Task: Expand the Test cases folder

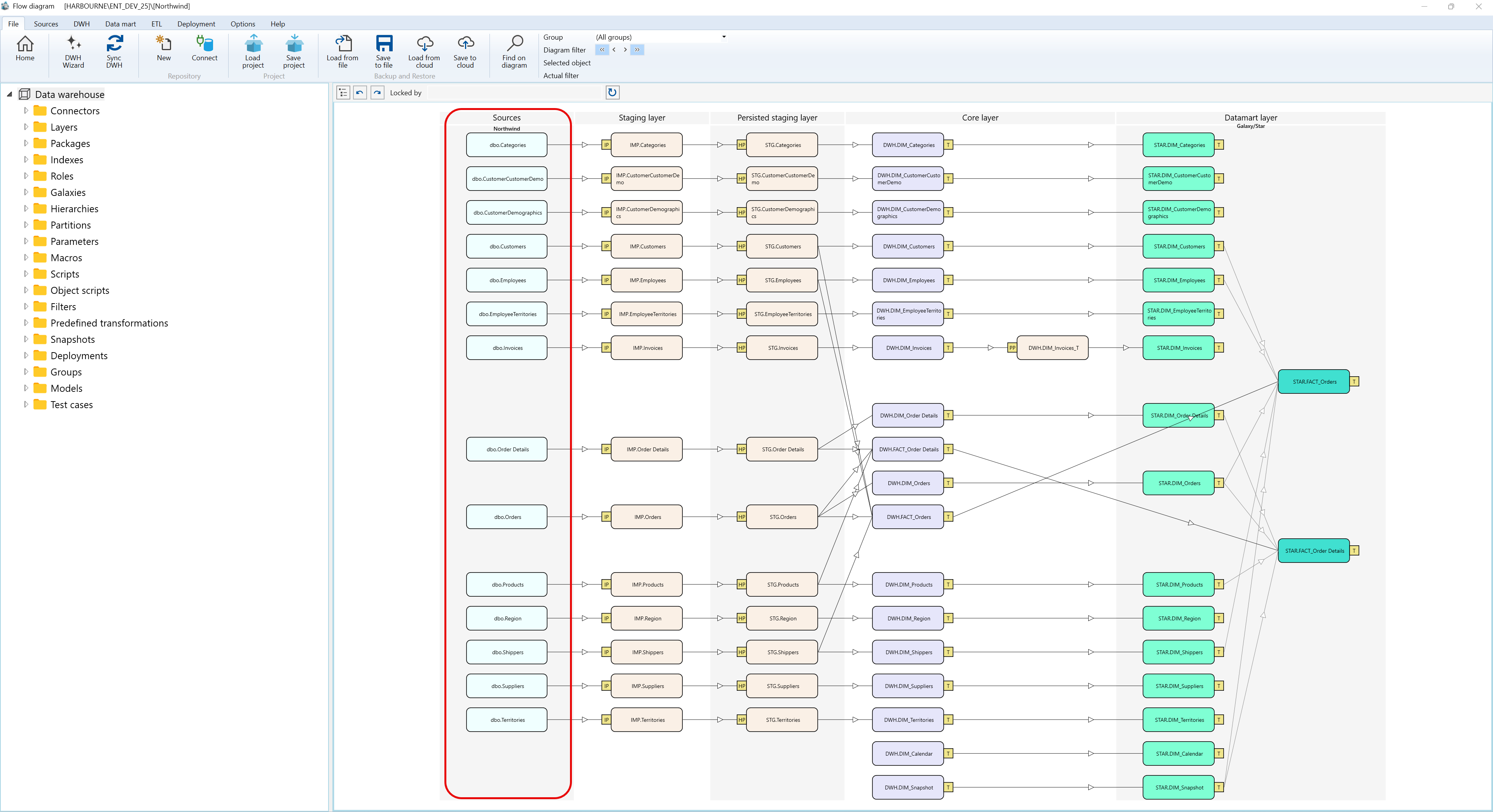Action: click(26, 404)
